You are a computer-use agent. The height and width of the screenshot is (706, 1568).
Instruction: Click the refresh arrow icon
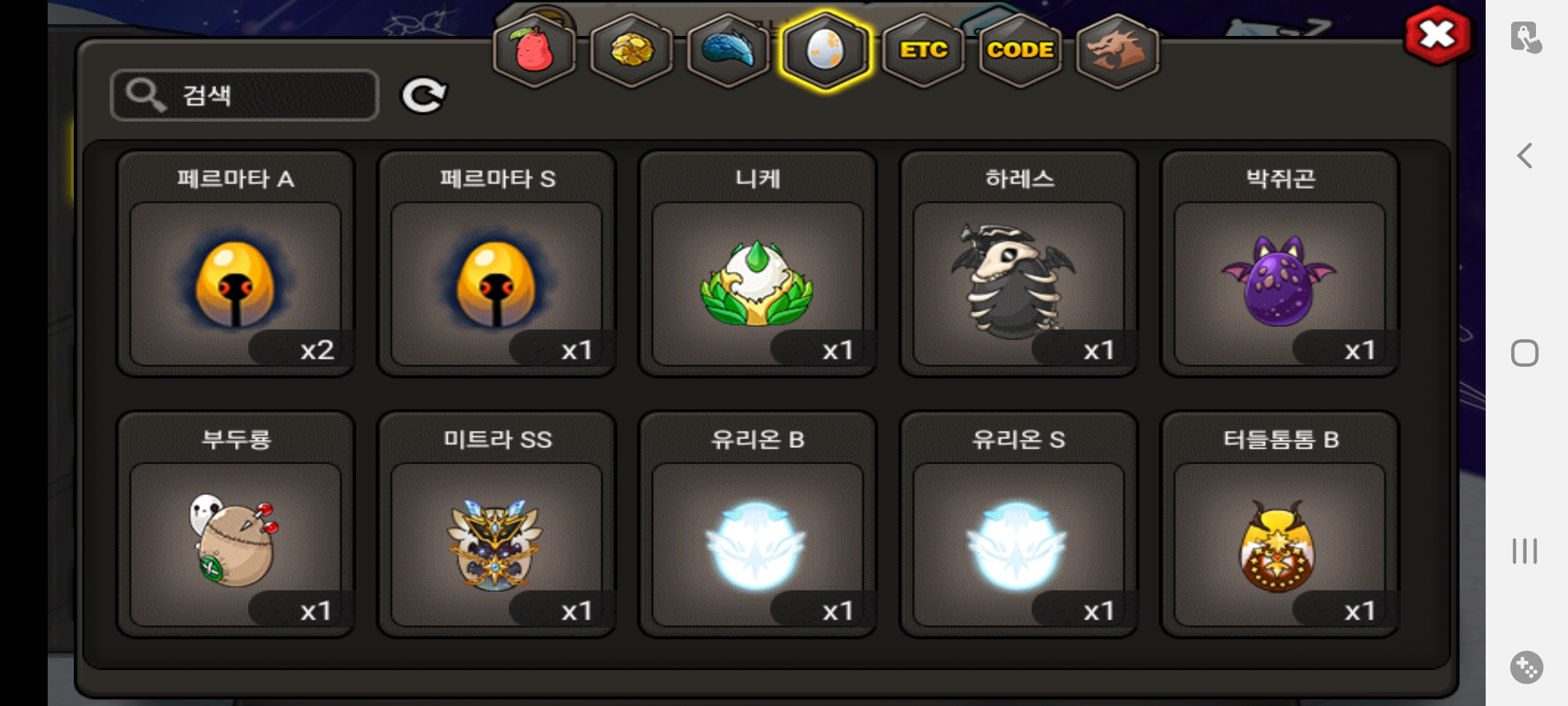click(x=423, y=96)
